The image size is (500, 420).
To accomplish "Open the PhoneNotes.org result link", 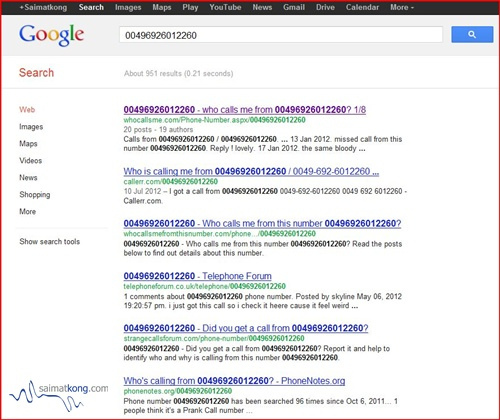I will [x=234, y=381].
